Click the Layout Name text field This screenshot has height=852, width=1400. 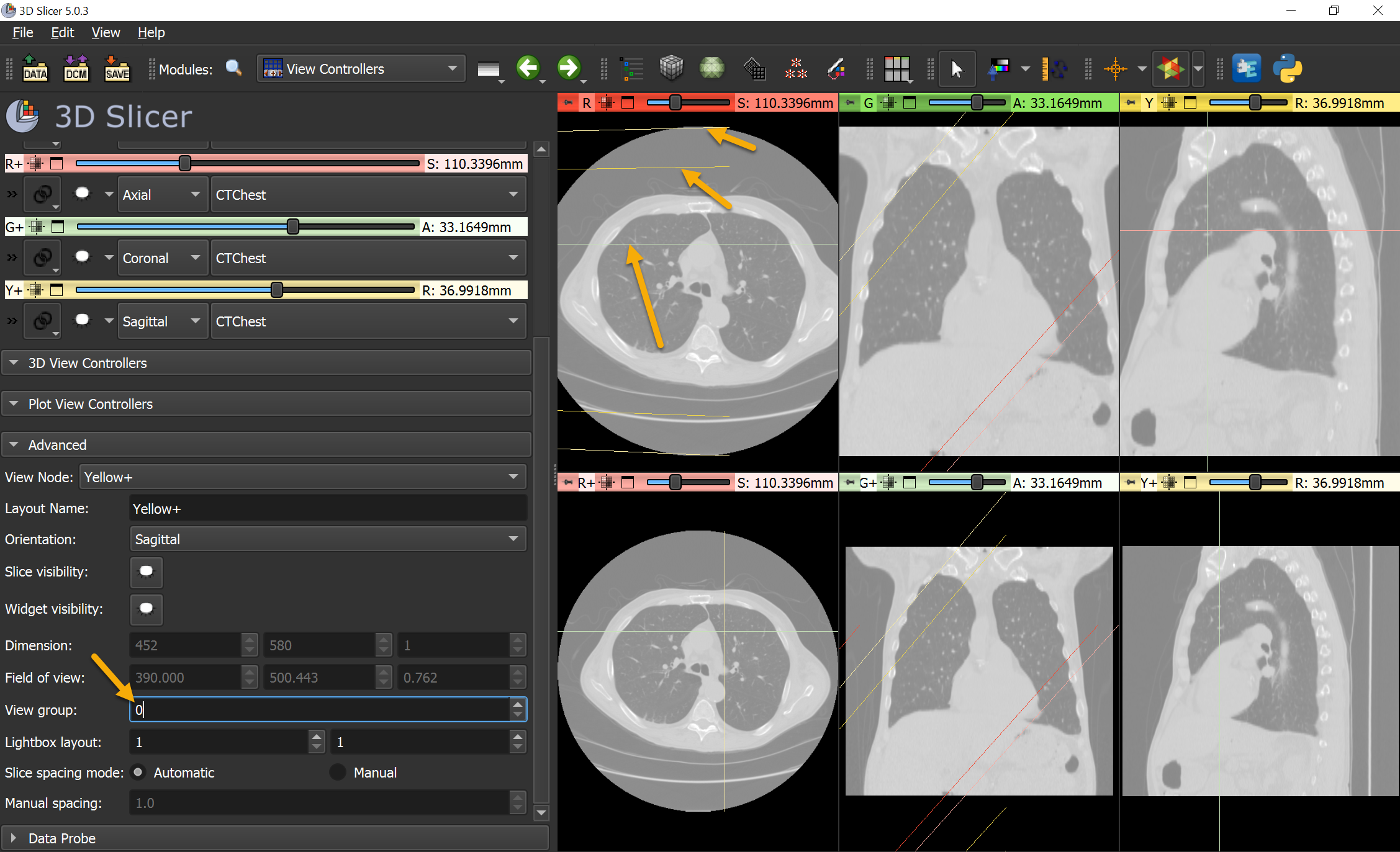point(328,509)
